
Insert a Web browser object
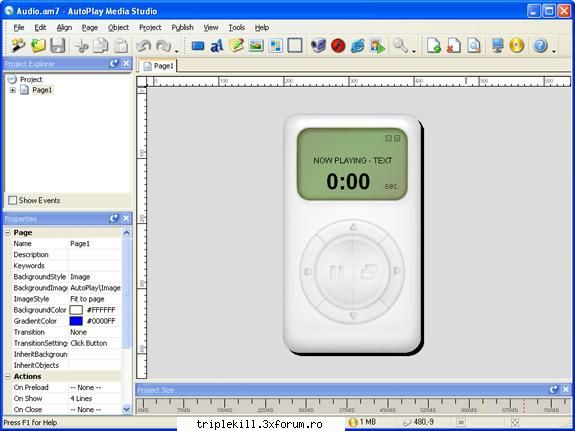coord(358,46)
